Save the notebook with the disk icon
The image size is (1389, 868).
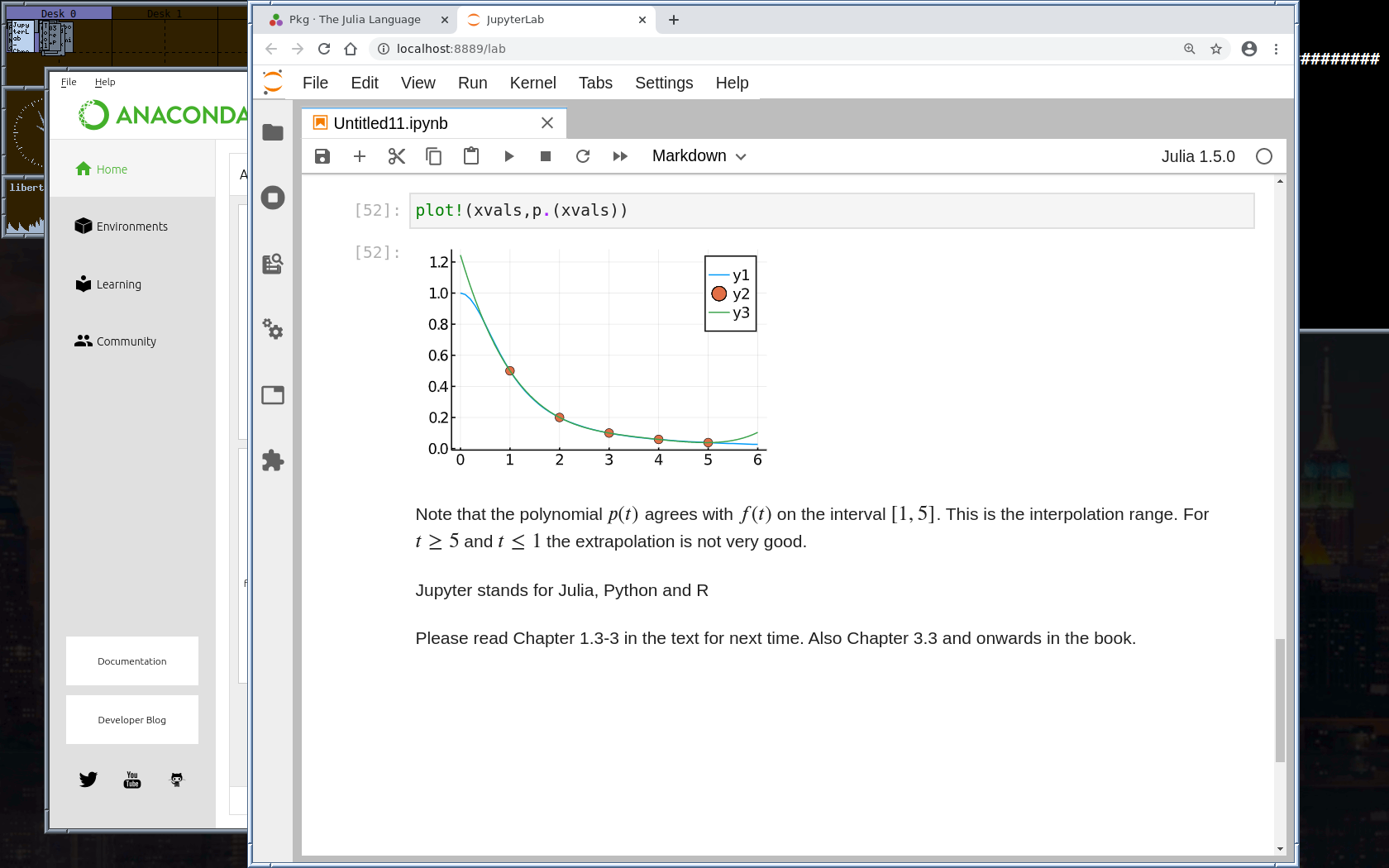[322, 156]
